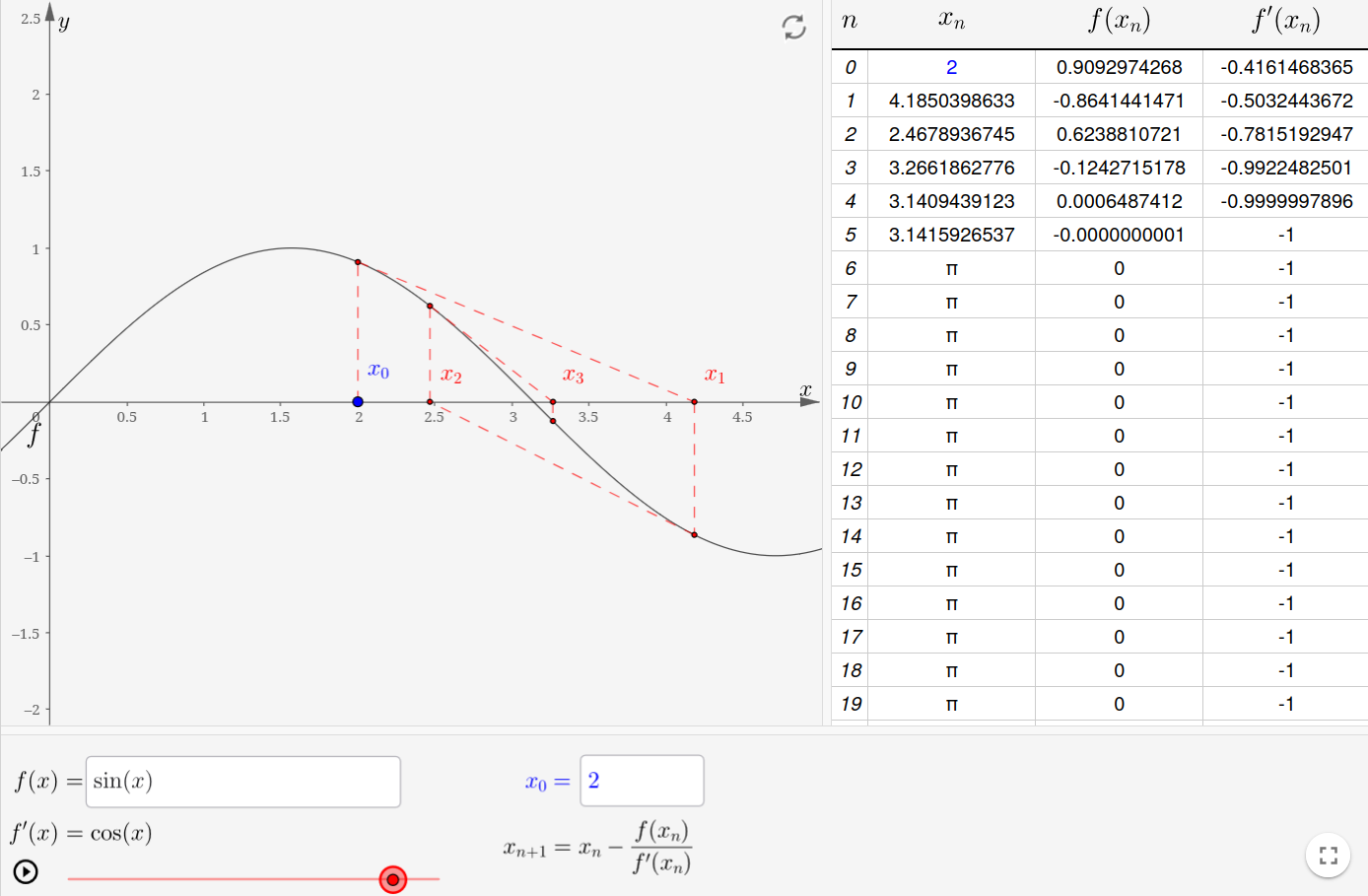Click the f(x) input field containing sin(x)
This screenshot has width=1368, height=896.
(242, 782)
